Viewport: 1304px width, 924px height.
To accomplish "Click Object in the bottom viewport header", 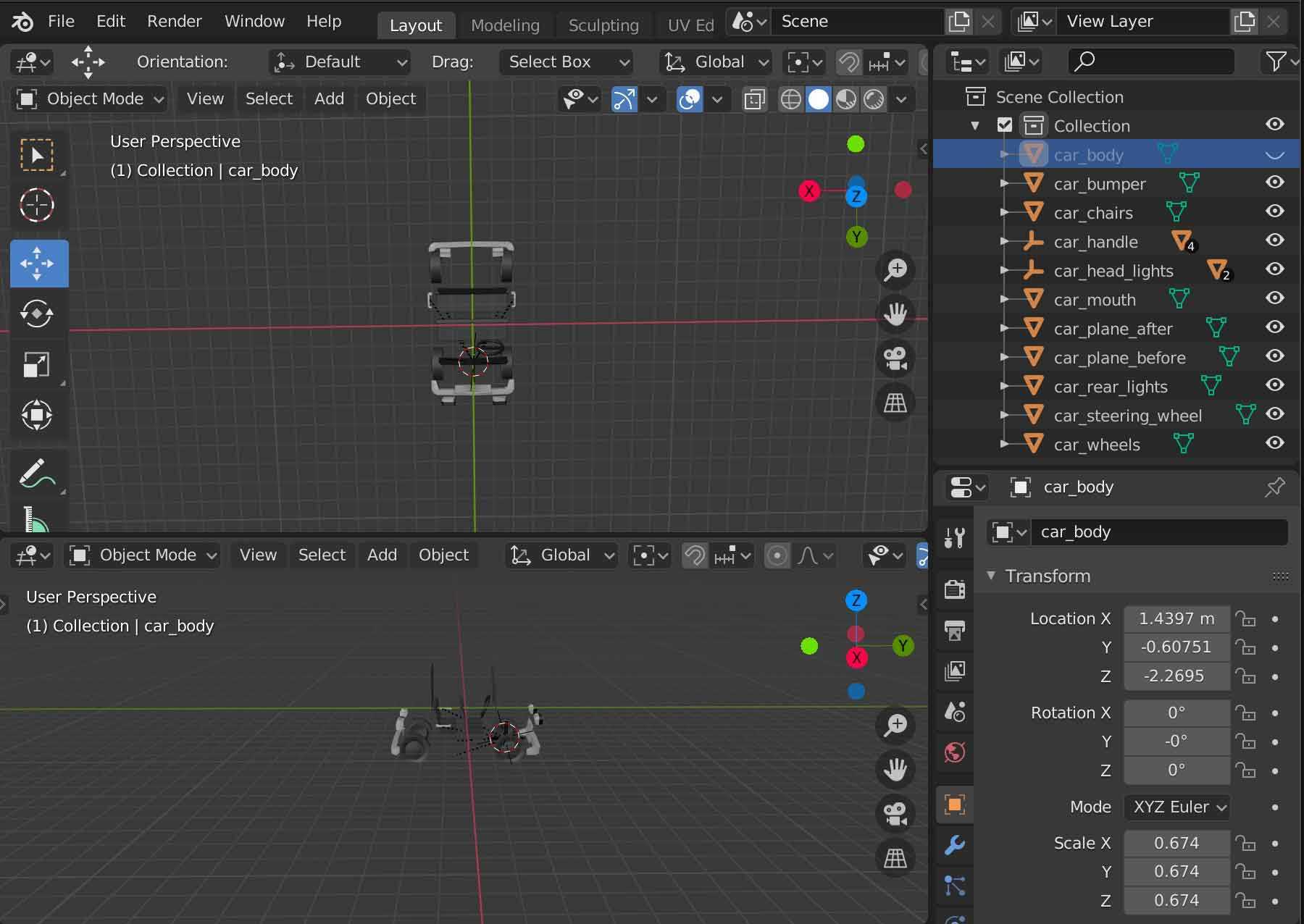I will coord(443,555).
